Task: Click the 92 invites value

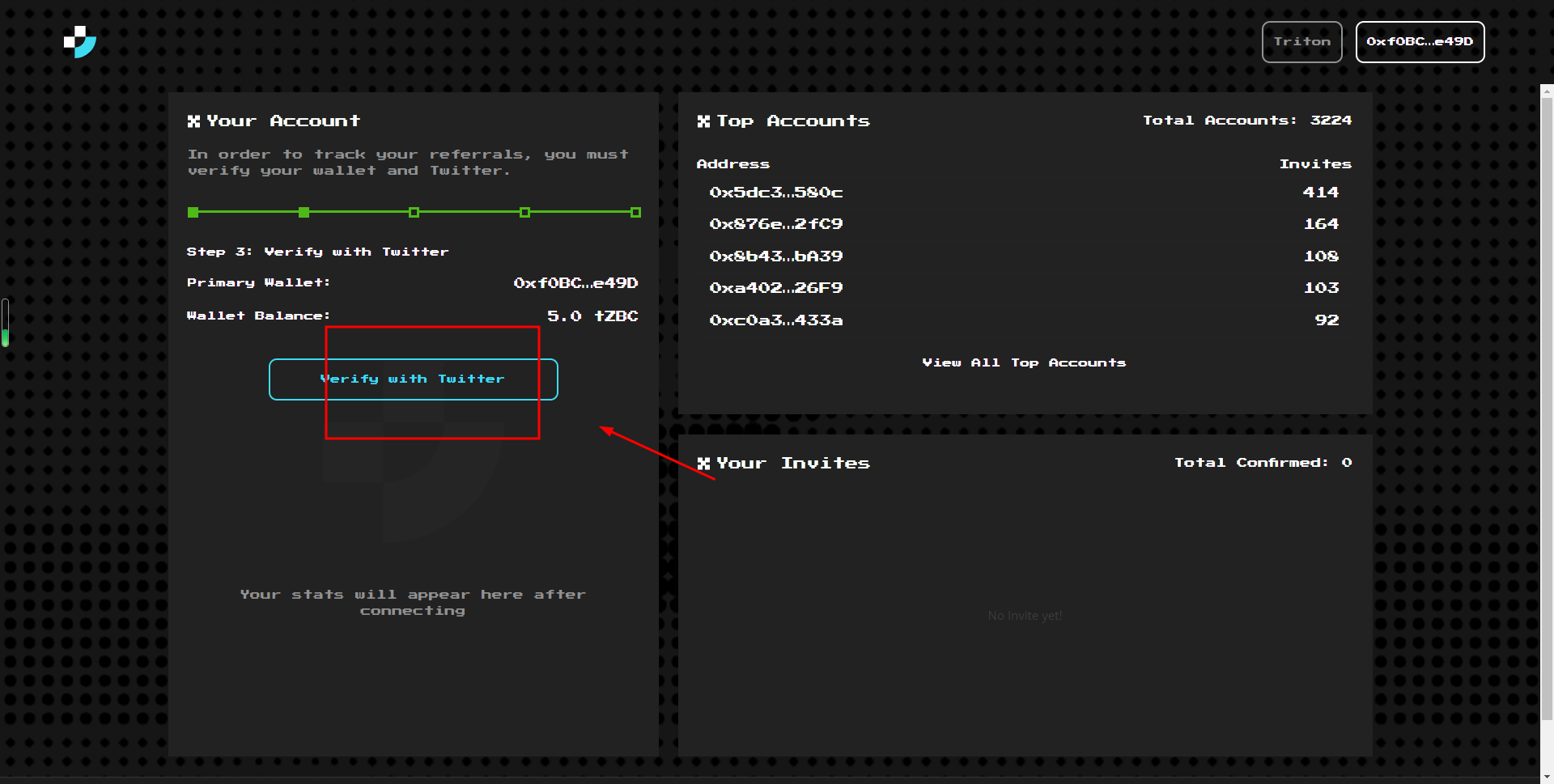Action: click(1327, 320)
